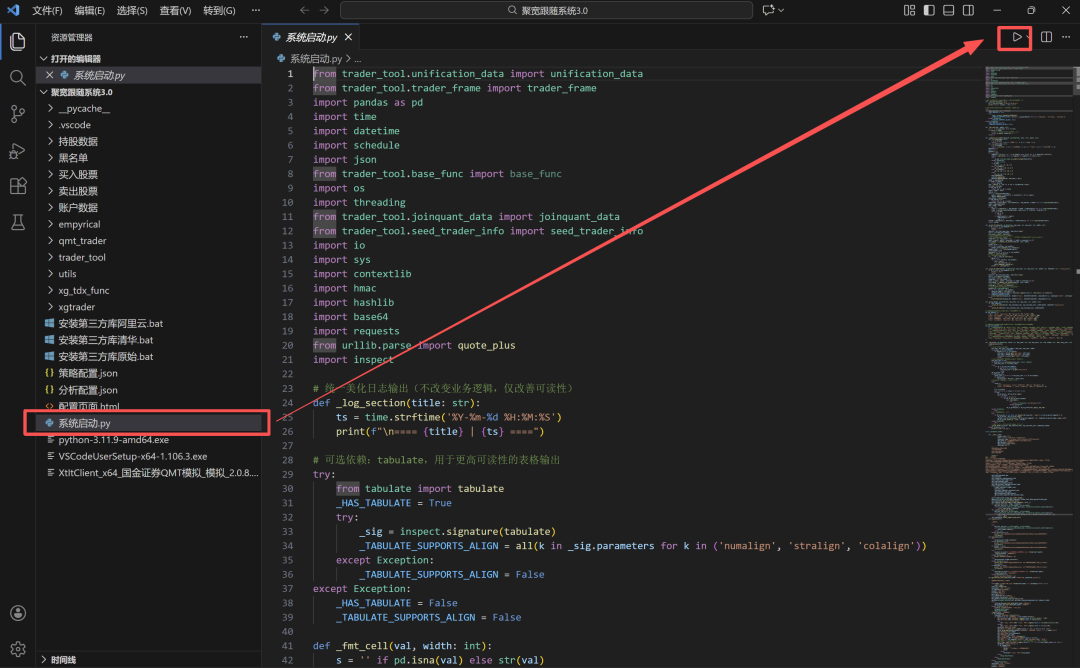The image size is (1080, 668).
Task: Close the 系统启动.py editor tab
Action: [x=349, y=37]
